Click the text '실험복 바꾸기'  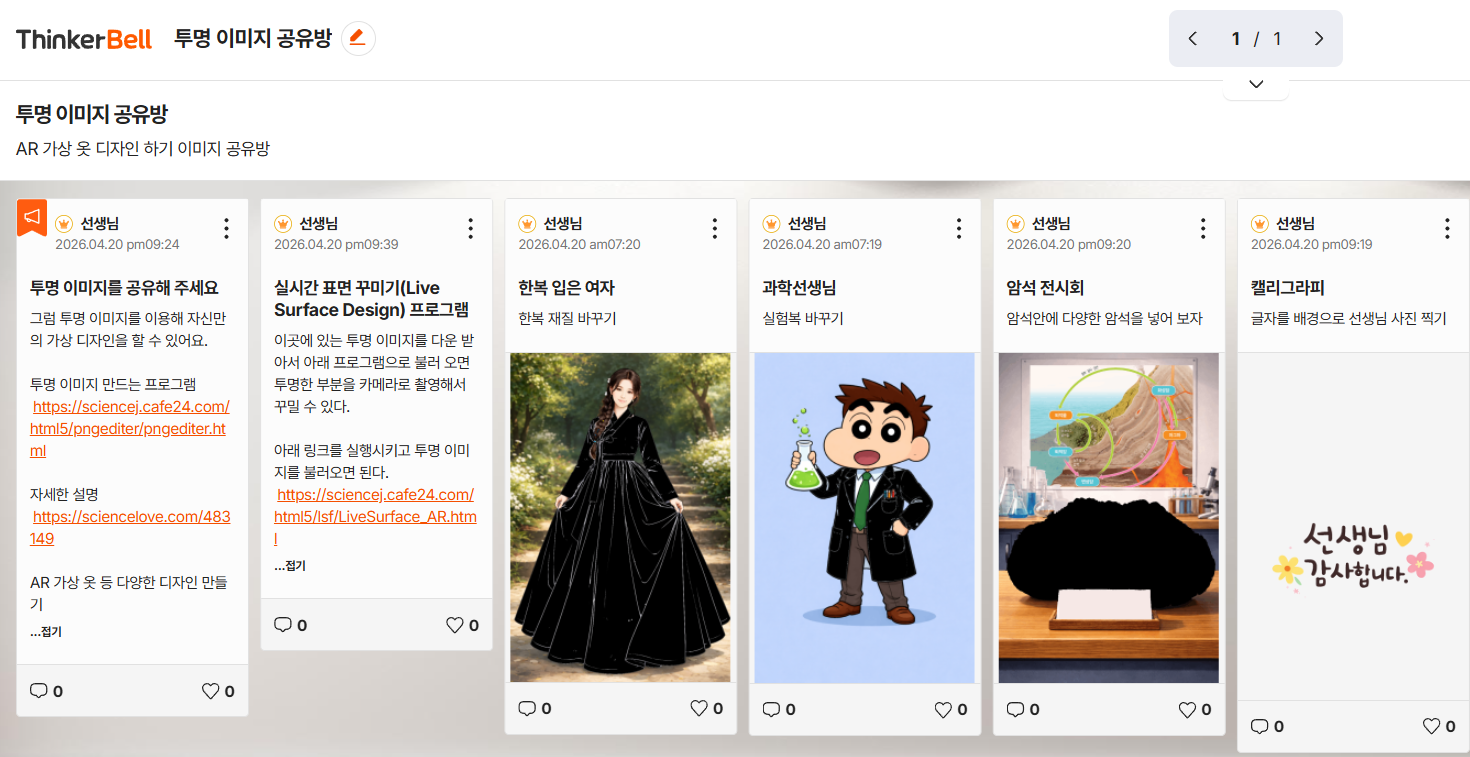point(803,319)
